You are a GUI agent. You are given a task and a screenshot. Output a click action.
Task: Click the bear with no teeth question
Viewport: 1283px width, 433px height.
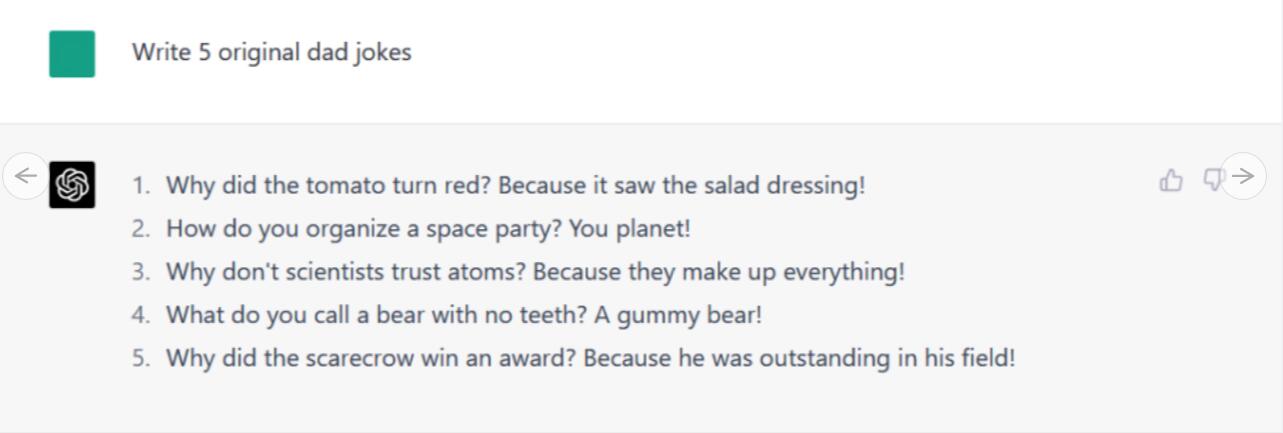pyautogui.click(x=375, y=314)
